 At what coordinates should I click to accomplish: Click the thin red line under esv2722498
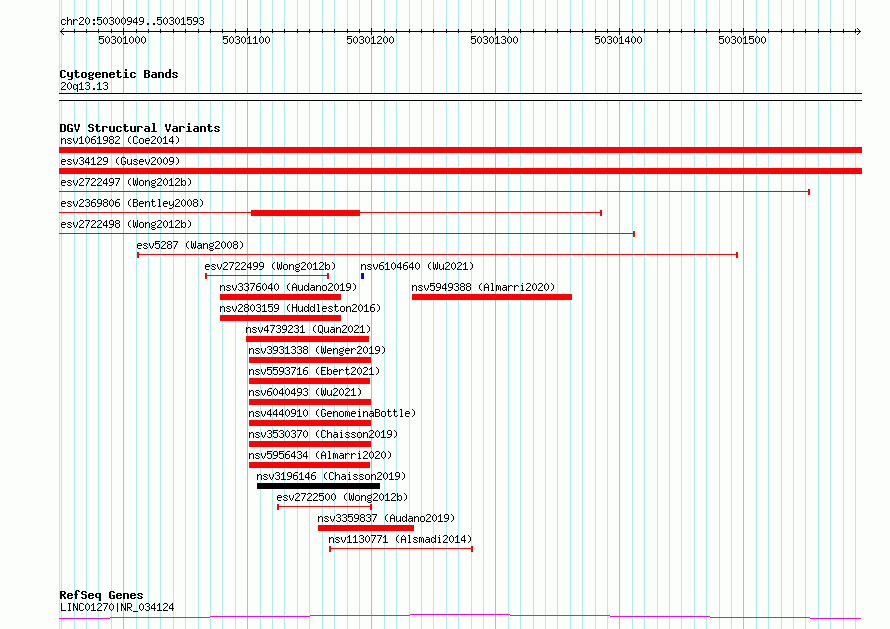pyautogui.click(x=347, y=234)
